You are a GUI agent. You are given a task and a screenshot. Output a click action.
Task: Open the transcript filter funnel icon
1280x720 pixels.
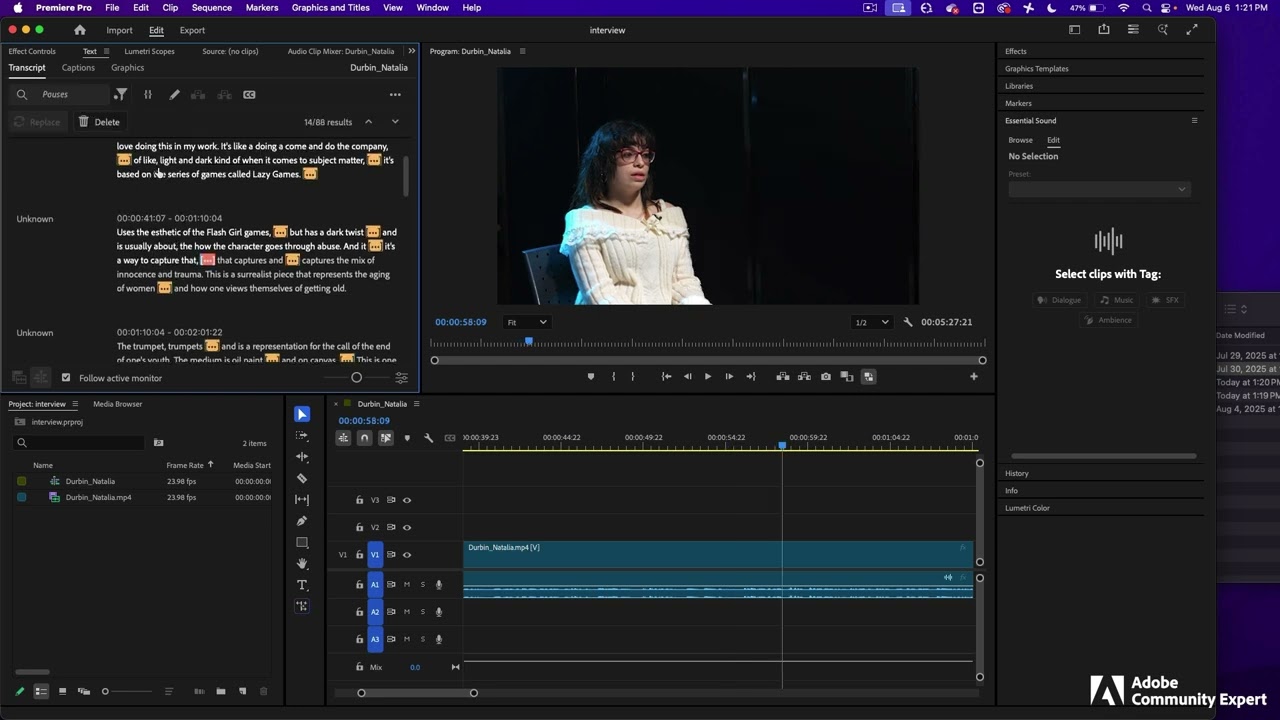(121, 95)
